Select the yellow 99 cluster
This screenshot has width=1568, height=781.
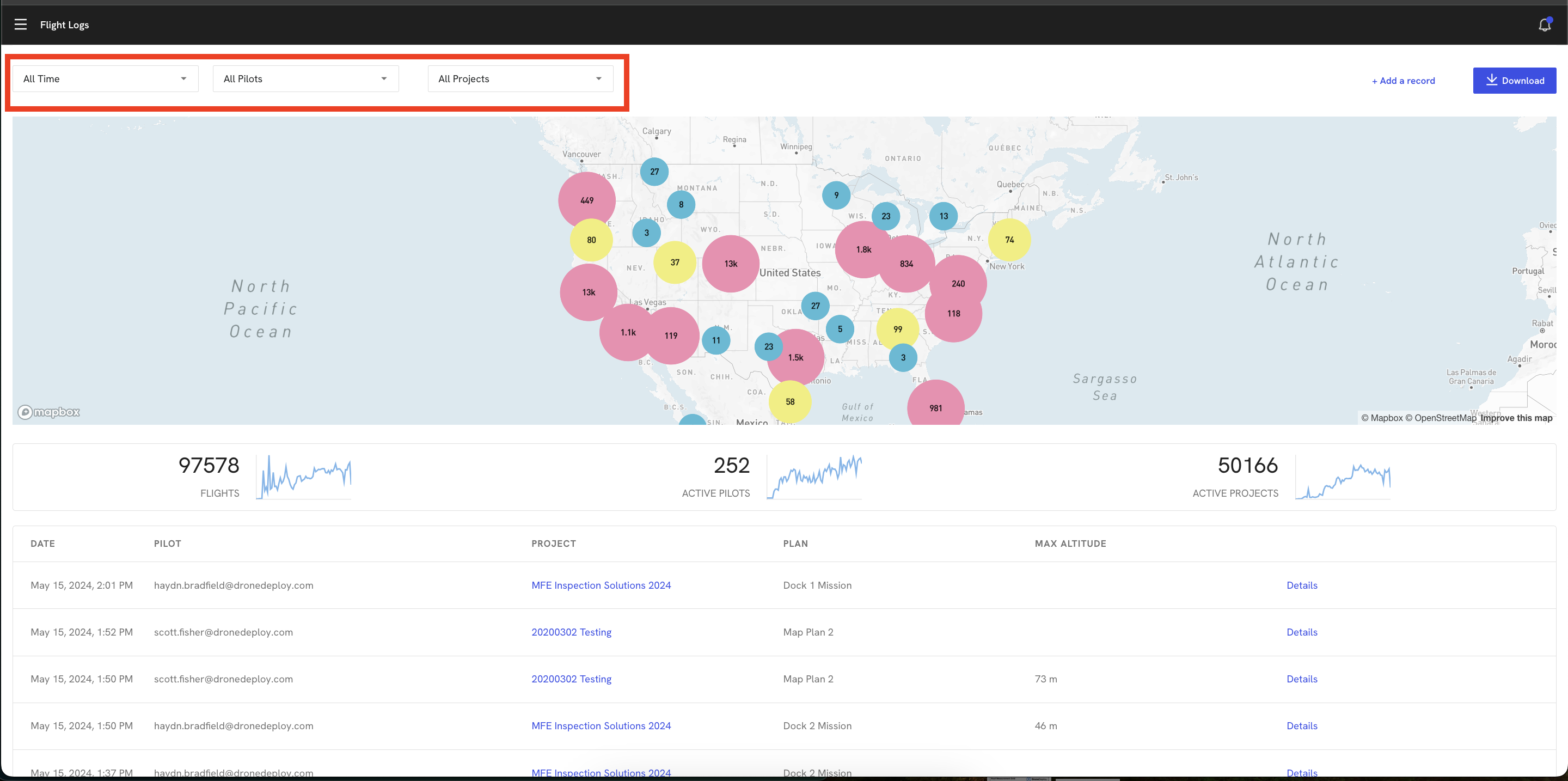point(897,330)
